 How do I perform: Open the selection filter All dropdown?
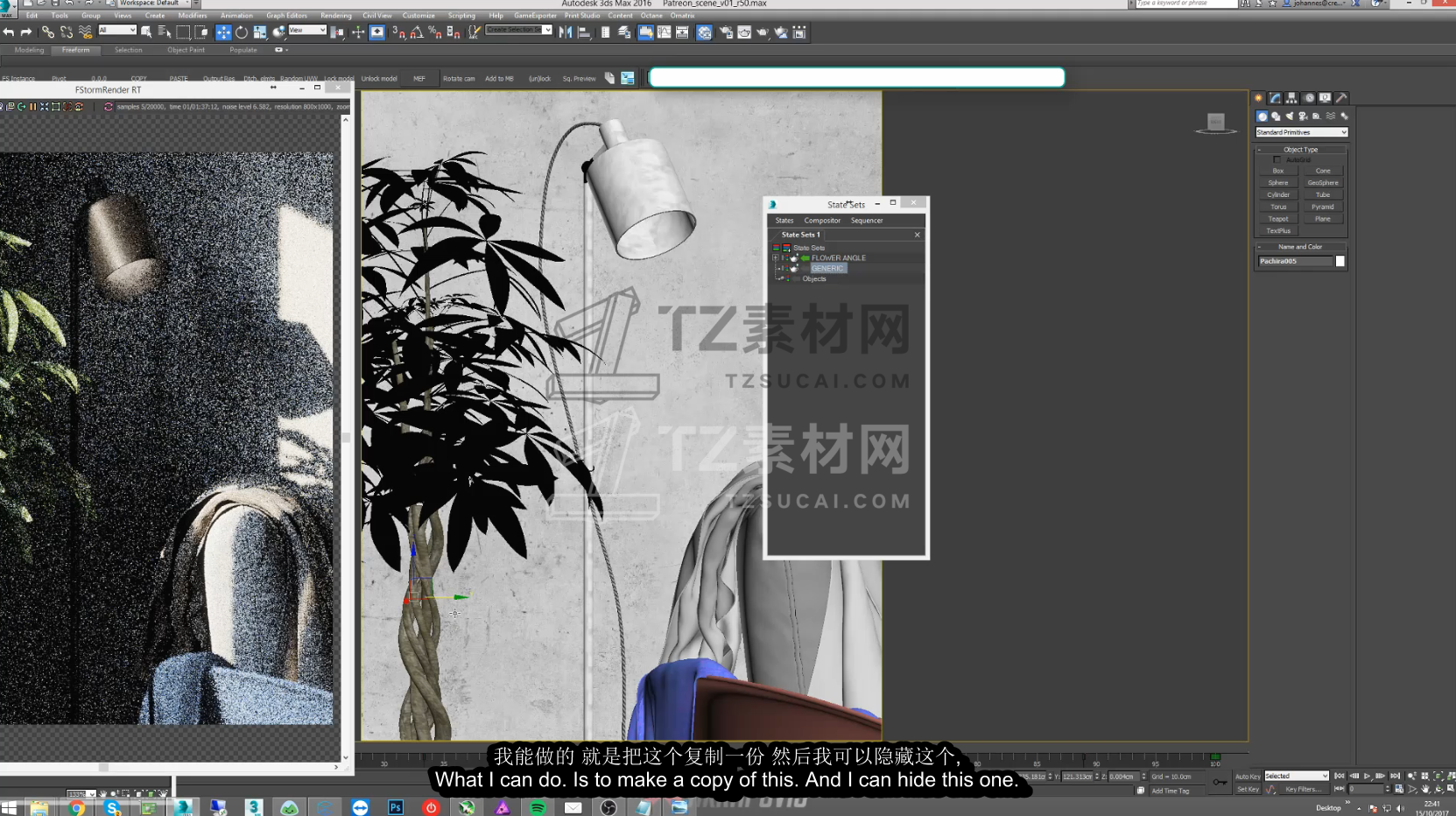click(117, 31)
